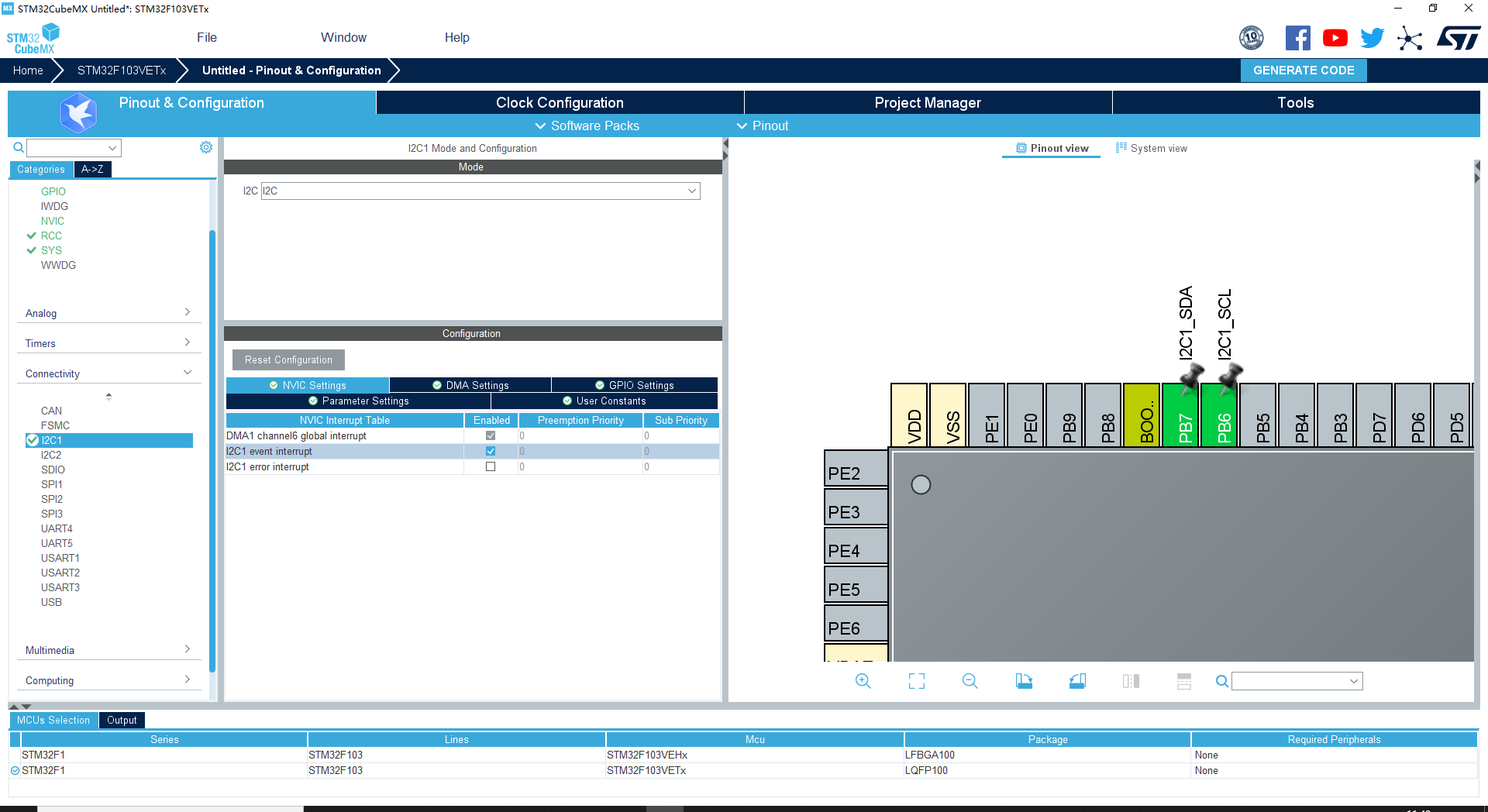Rotate the chip clockwise
Image resolution: width=1488 pixels, height=812 pixels.
click(x=1024, y=681)
